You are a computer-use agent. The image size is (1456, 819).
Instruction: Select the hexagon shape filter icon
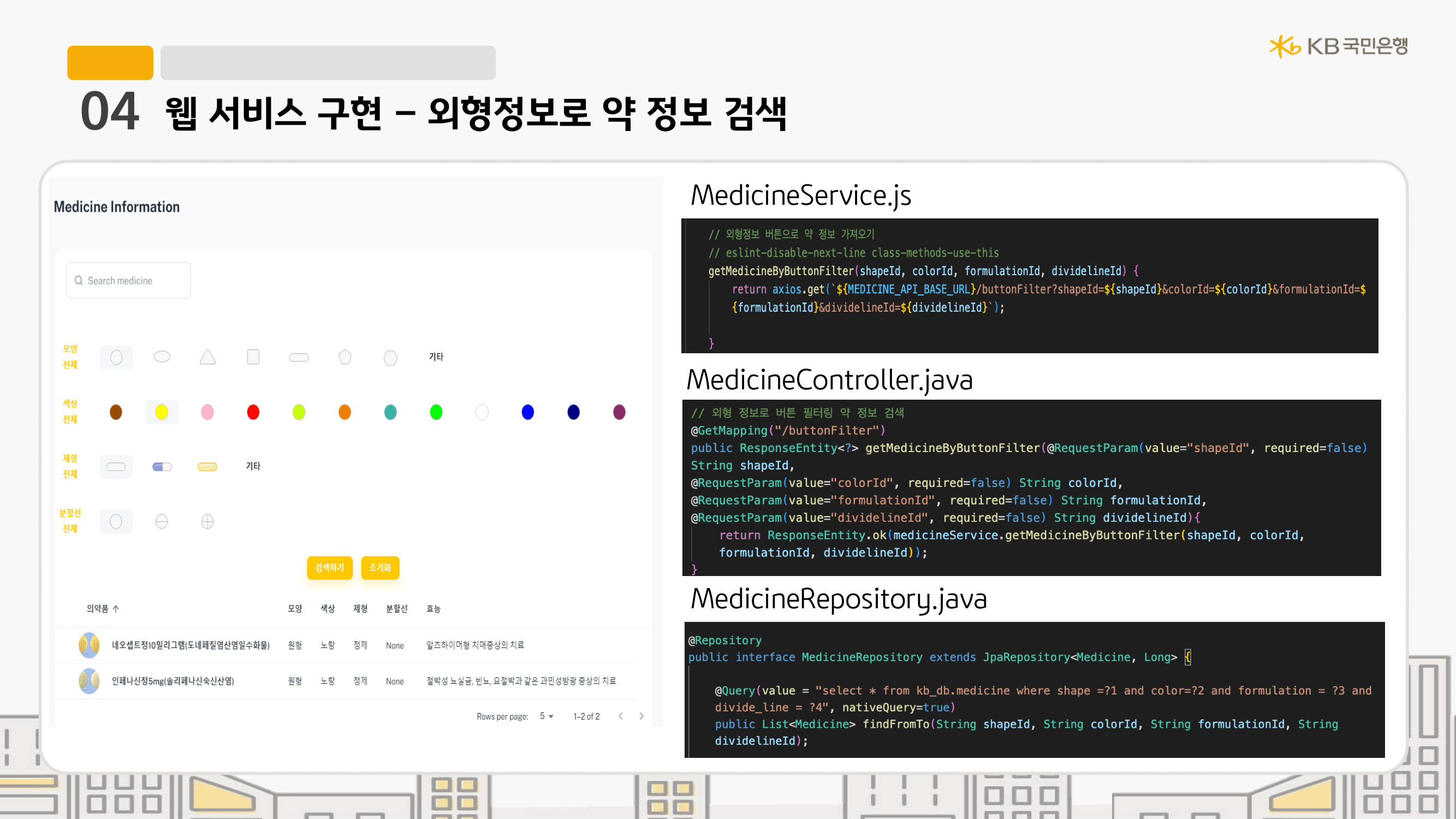point(390,358)
